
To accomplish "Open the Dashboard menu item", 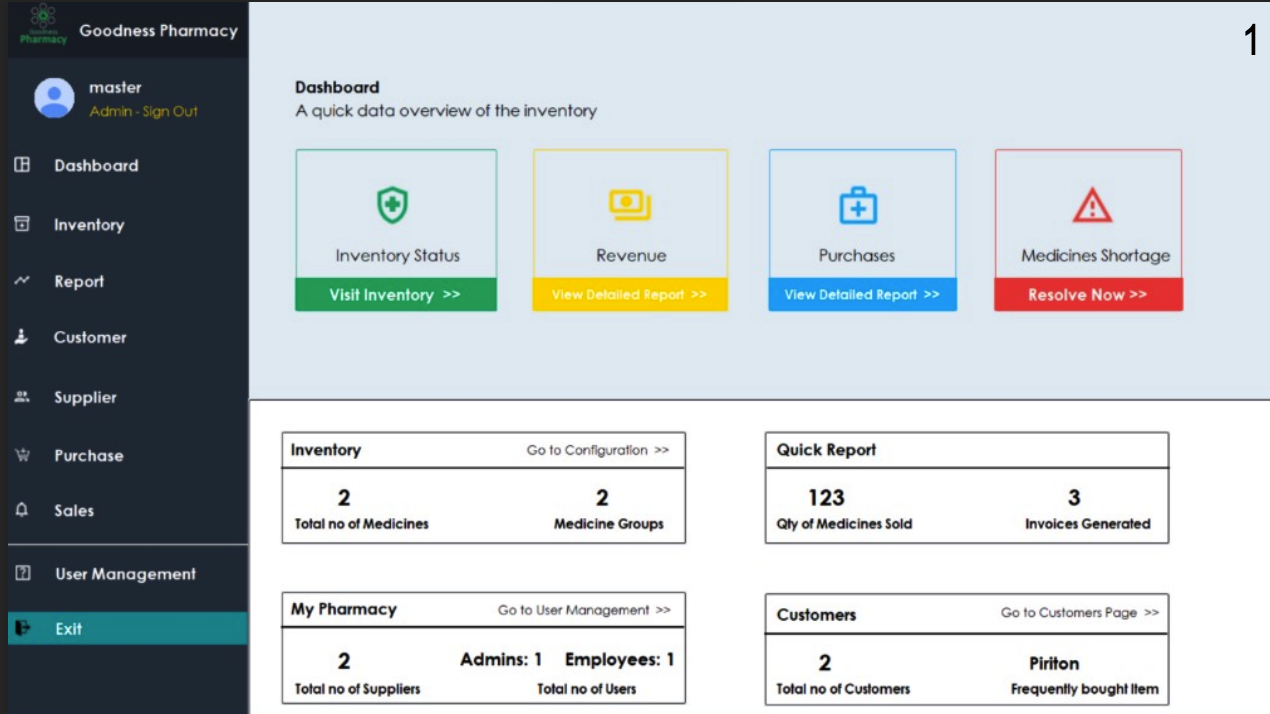I will 96,166.
